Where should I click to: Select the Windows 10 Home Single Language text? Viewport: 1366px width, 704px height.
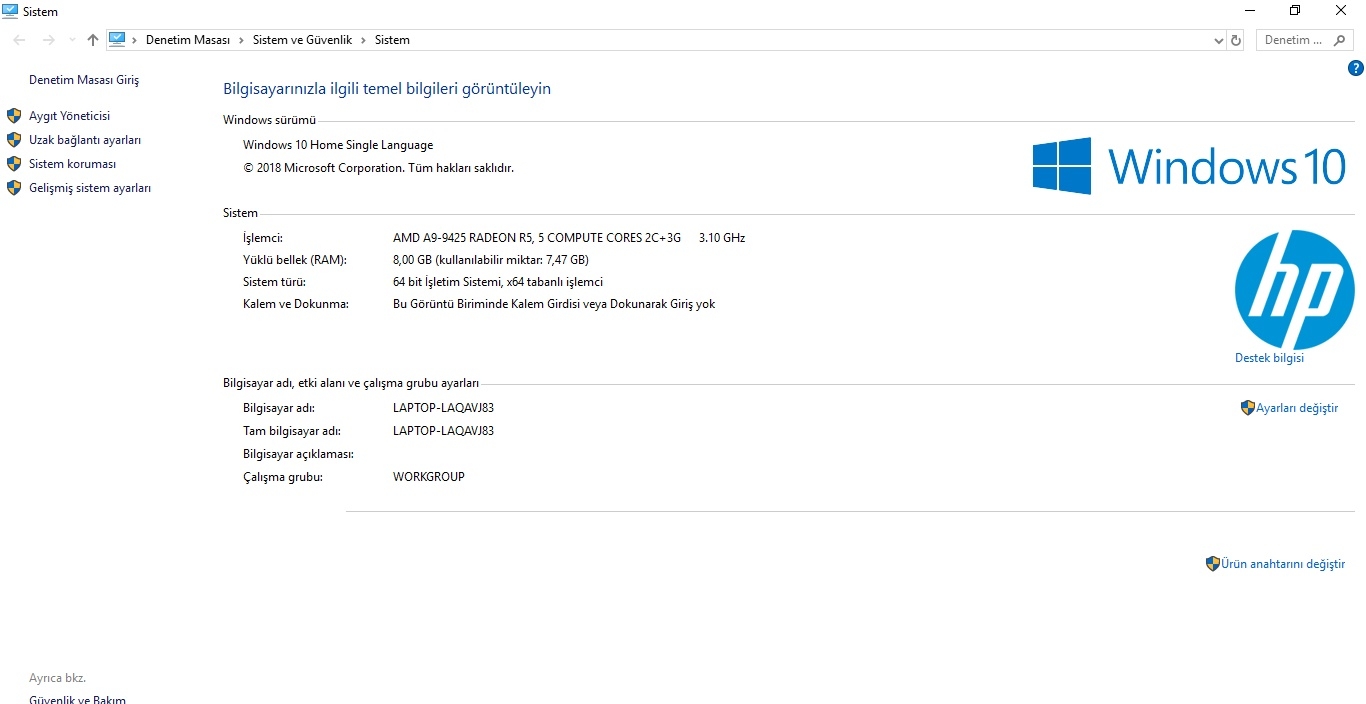(338, 145)
